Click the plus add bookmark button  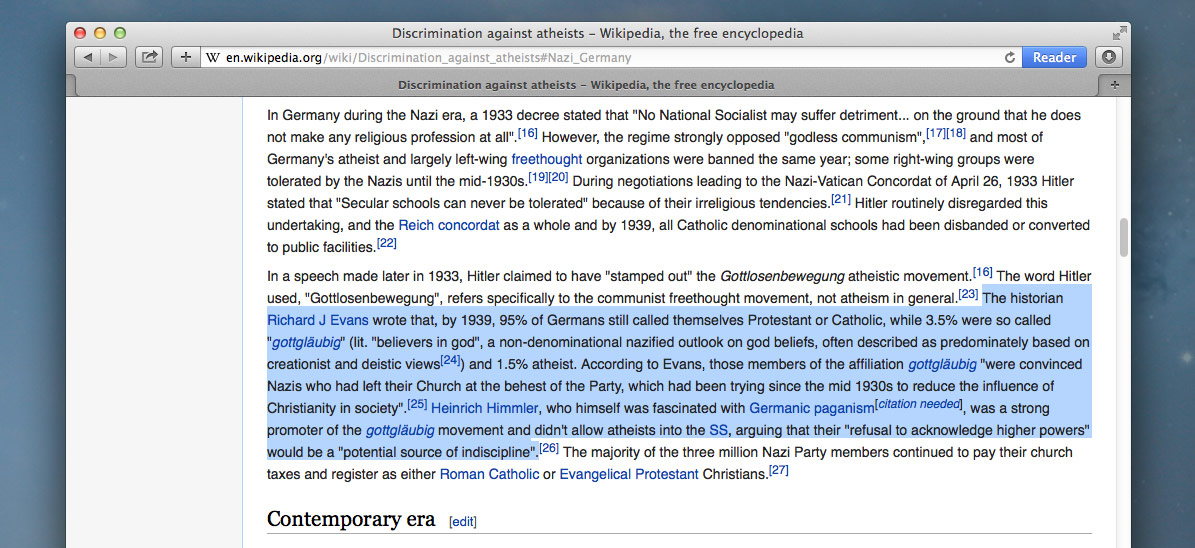(186, 58)
